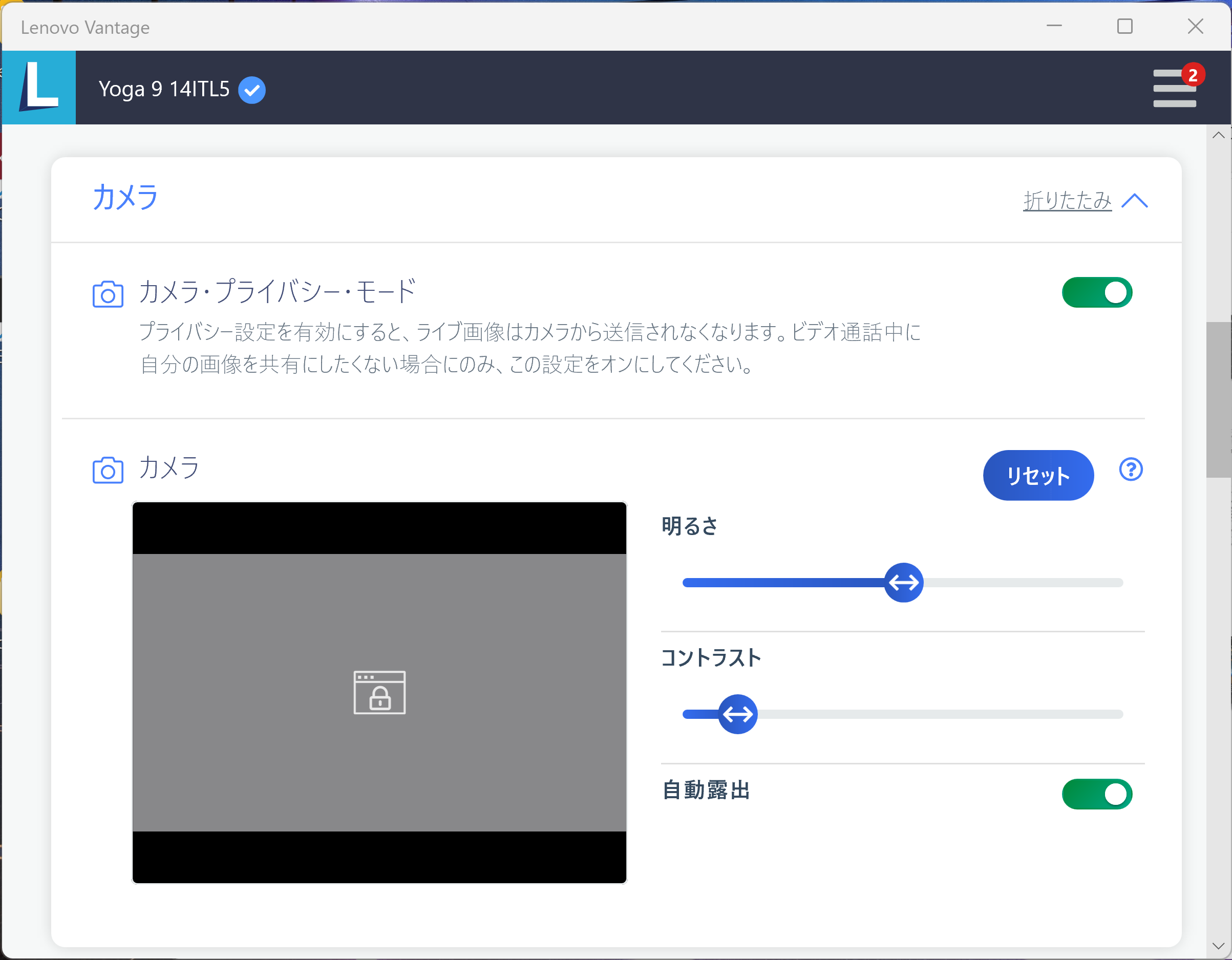Click the blue verified checkmark beside Yoga 9
Screen dimensions: 1232x960
251,90
